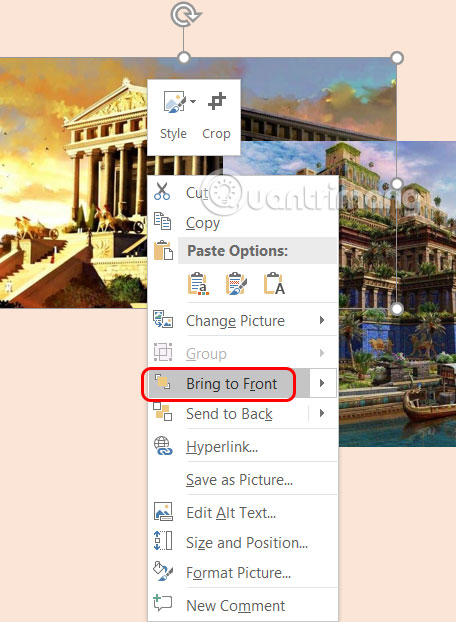Click the Crop label in mini toolbar
The height and width of the screenshot is (622, 456).
click(216, 134)
